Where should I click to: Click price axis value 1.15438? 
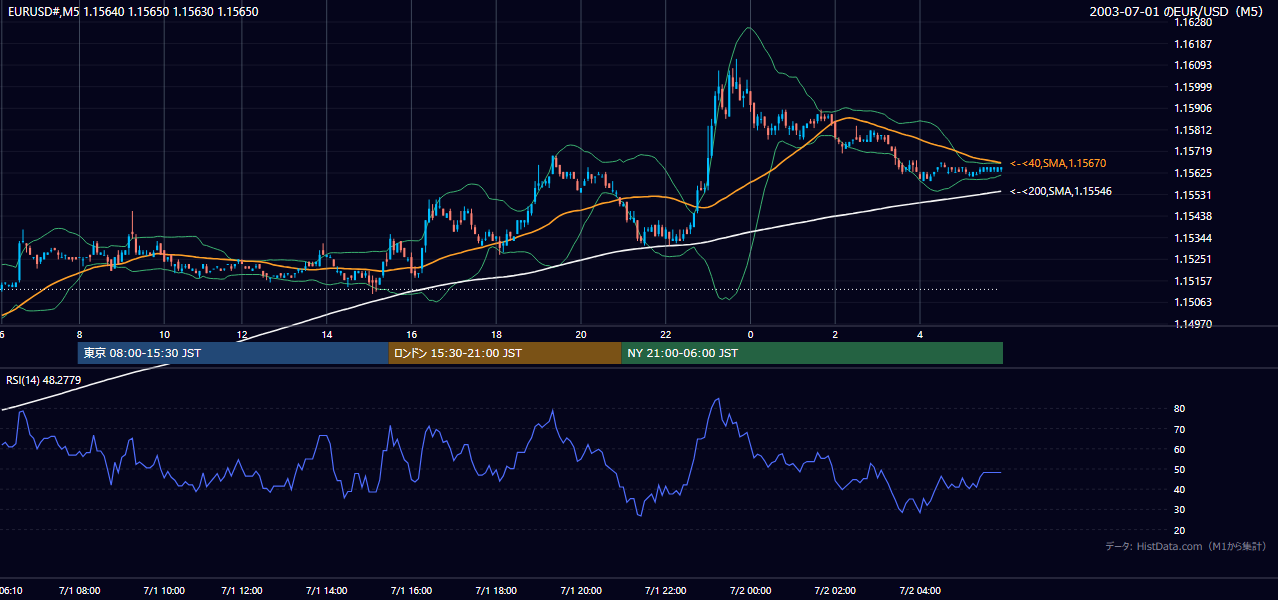click(x=1193, y=216)
